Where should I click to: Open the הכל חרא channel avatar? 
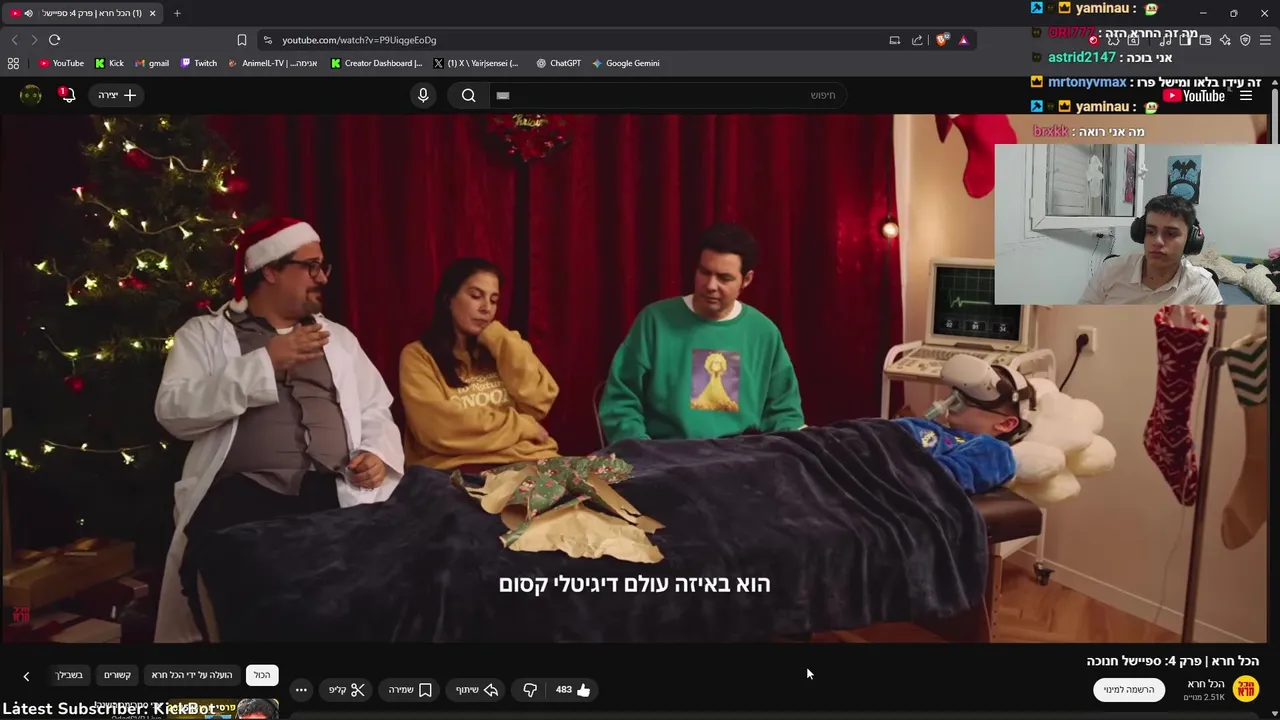click(1245, 689)
